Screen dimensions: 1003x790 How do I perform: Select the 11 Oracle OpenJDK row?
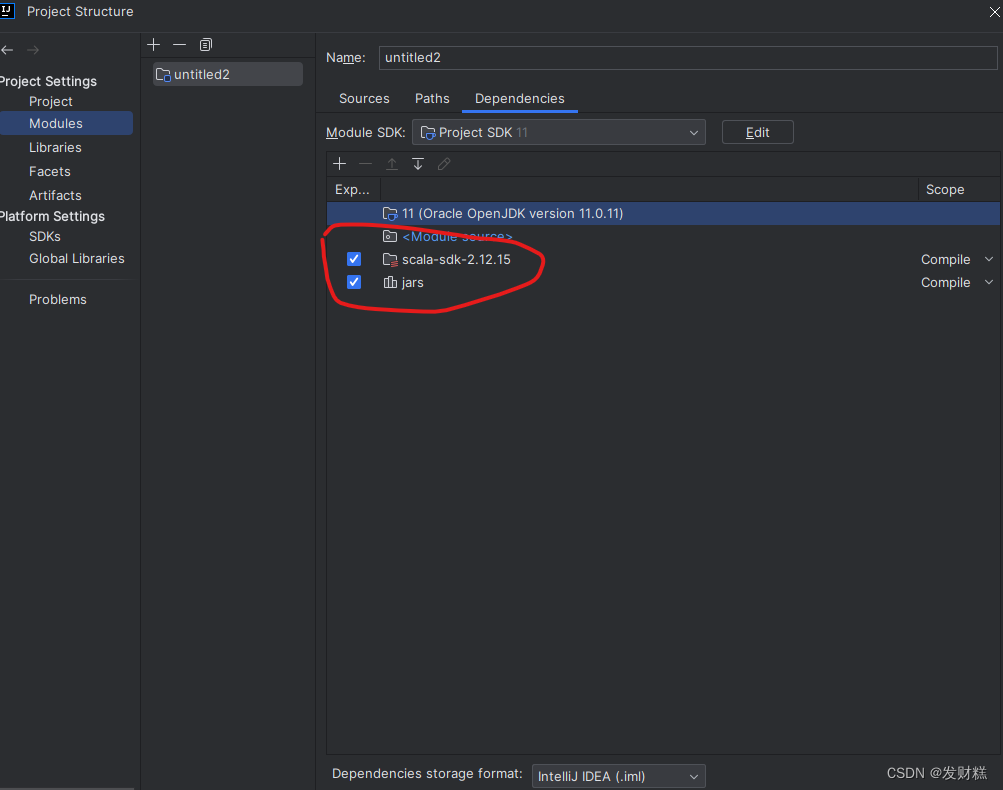(663, 214)
